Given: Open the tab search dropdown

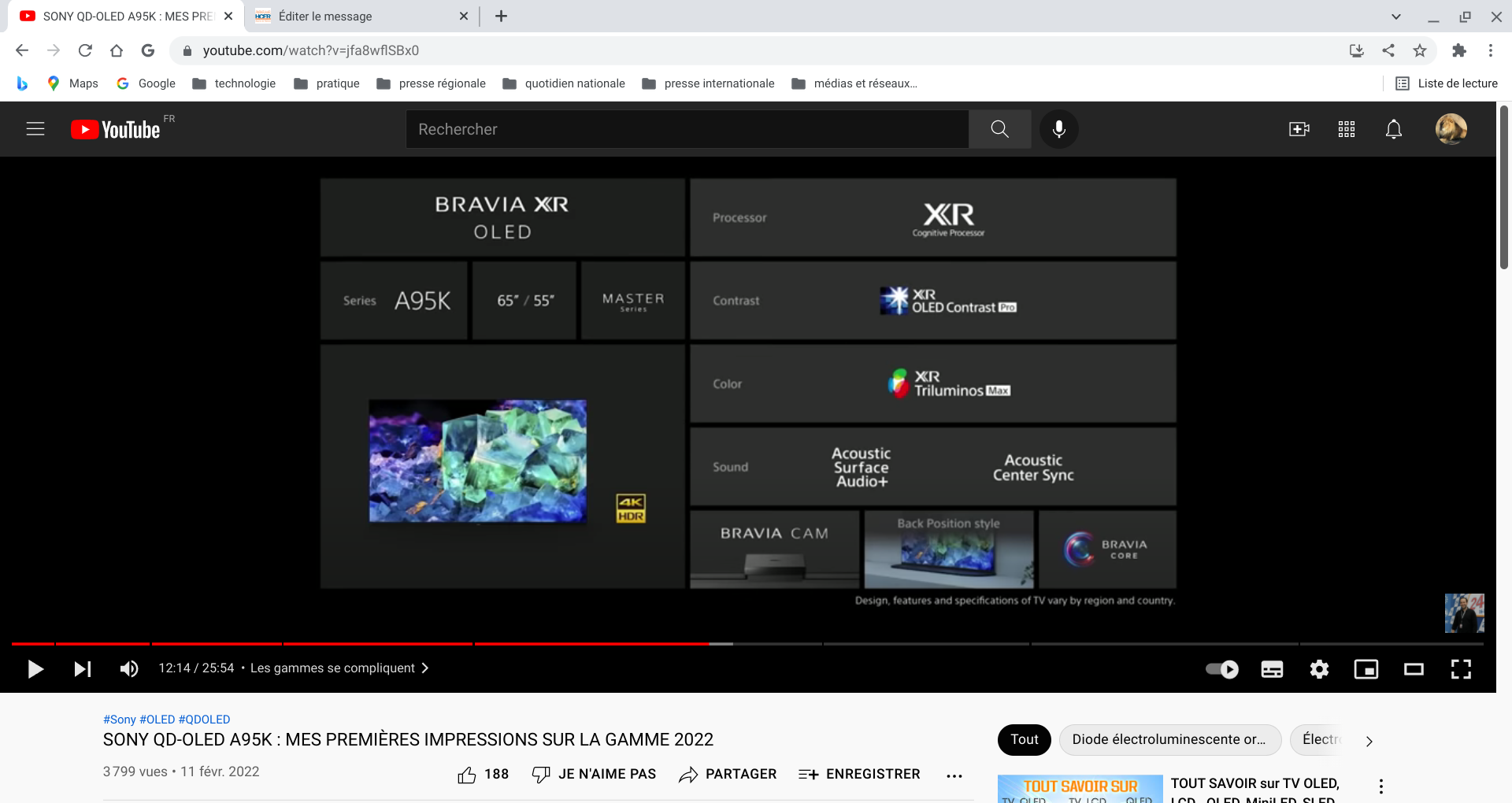Looking at the screenshot, I should coord(1396,17).
